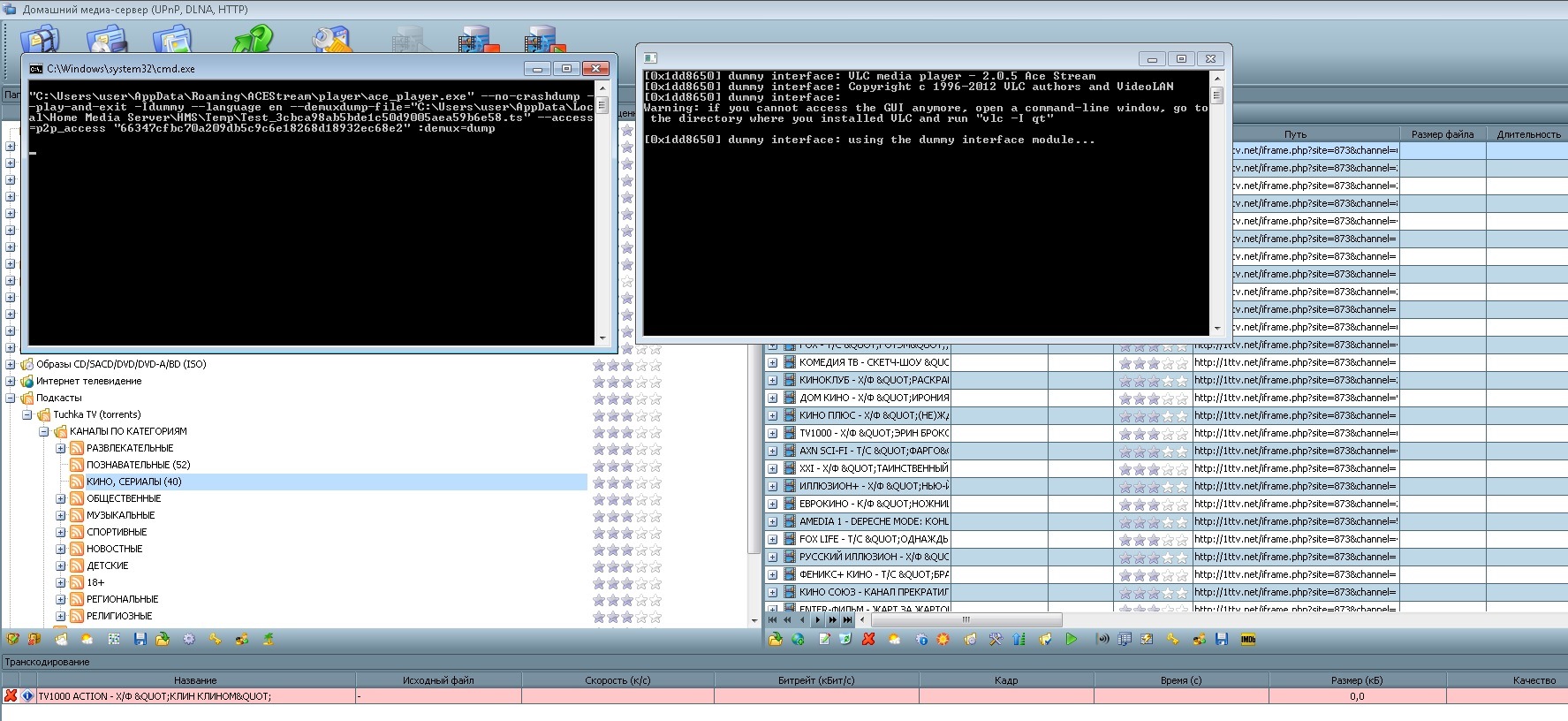Select the СПОРТИВНЫЕ podcast category
This screenshot has width=1568, height=721.
(x=117, y=532)
